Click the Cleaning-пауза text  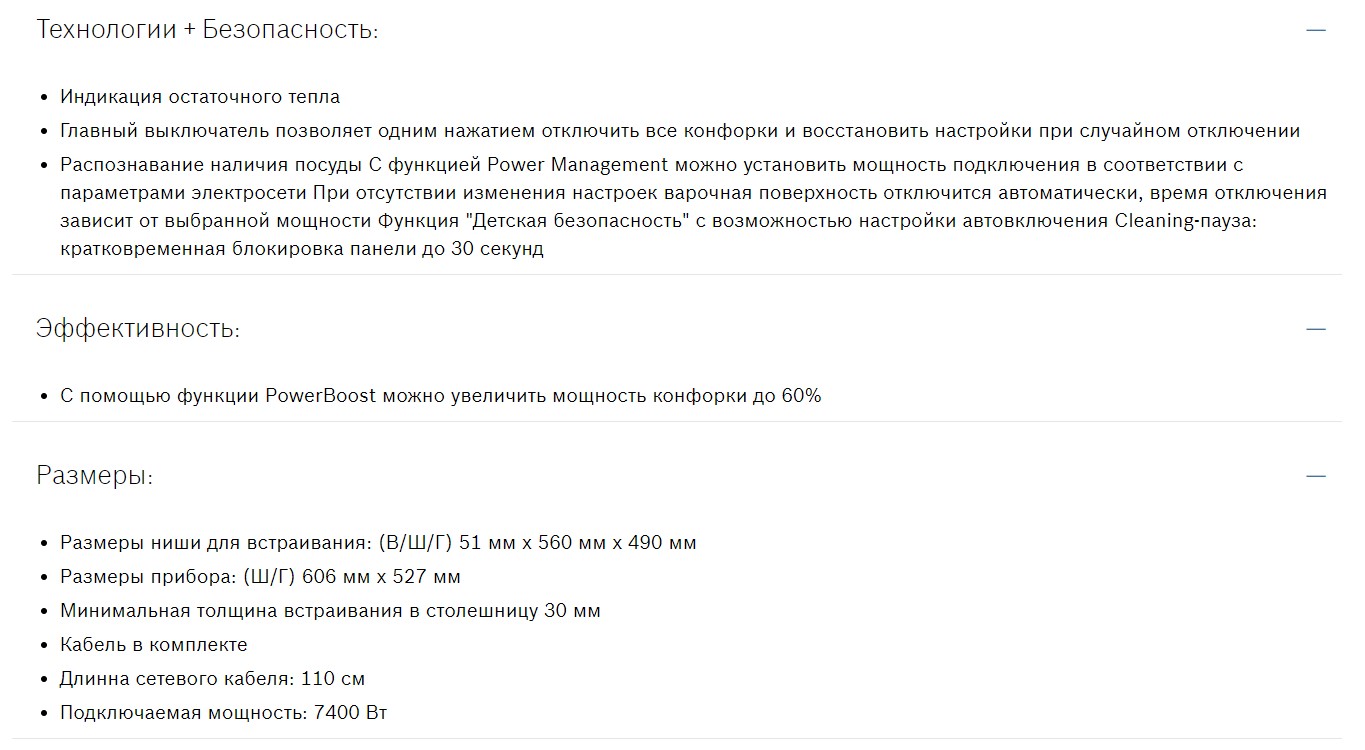1185,221
